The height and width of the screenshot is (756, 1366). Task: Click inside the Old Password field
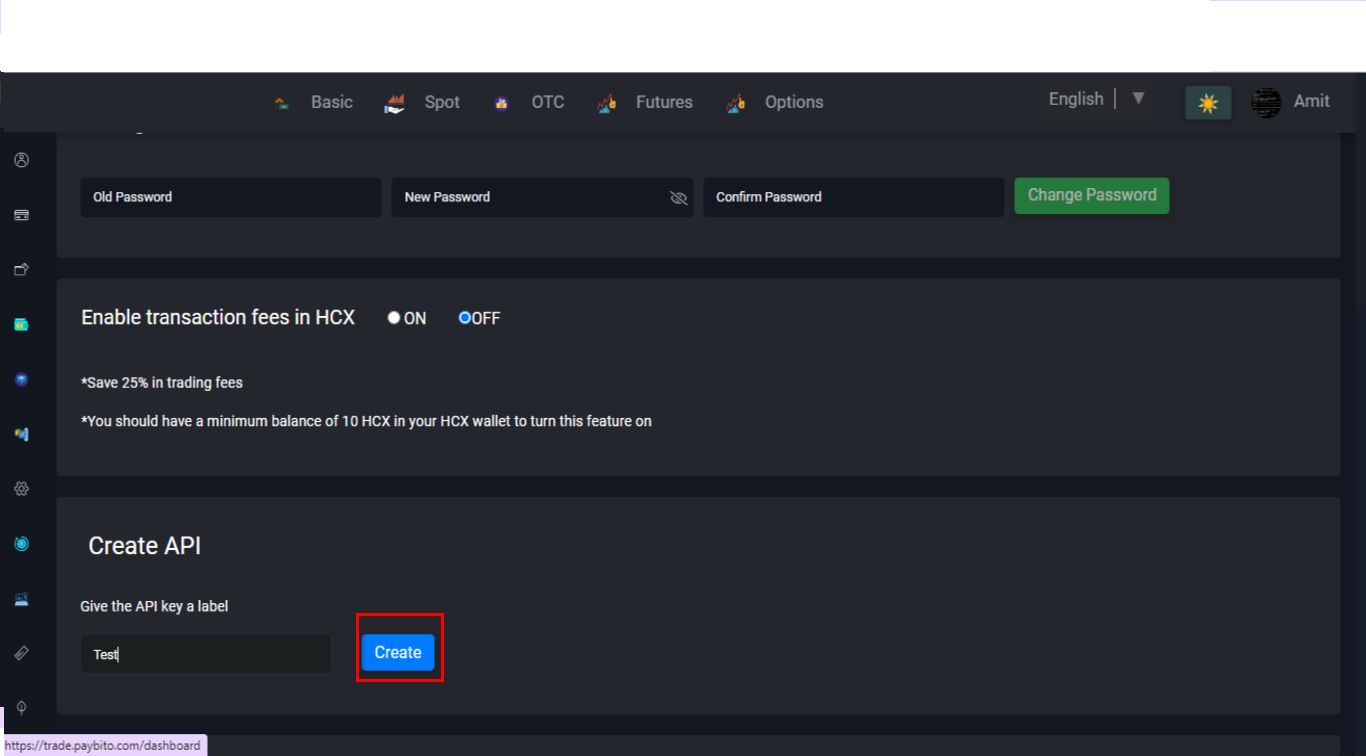pos(230,197)
